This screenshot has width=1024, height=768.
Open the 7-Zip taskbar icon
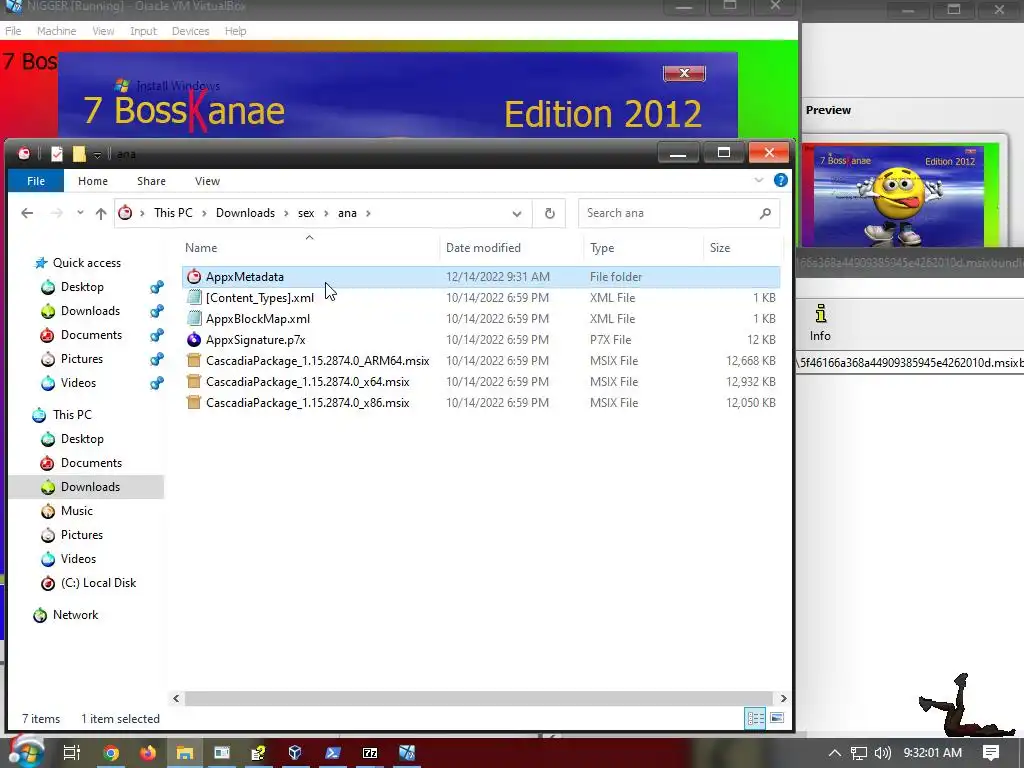[370, 753]
